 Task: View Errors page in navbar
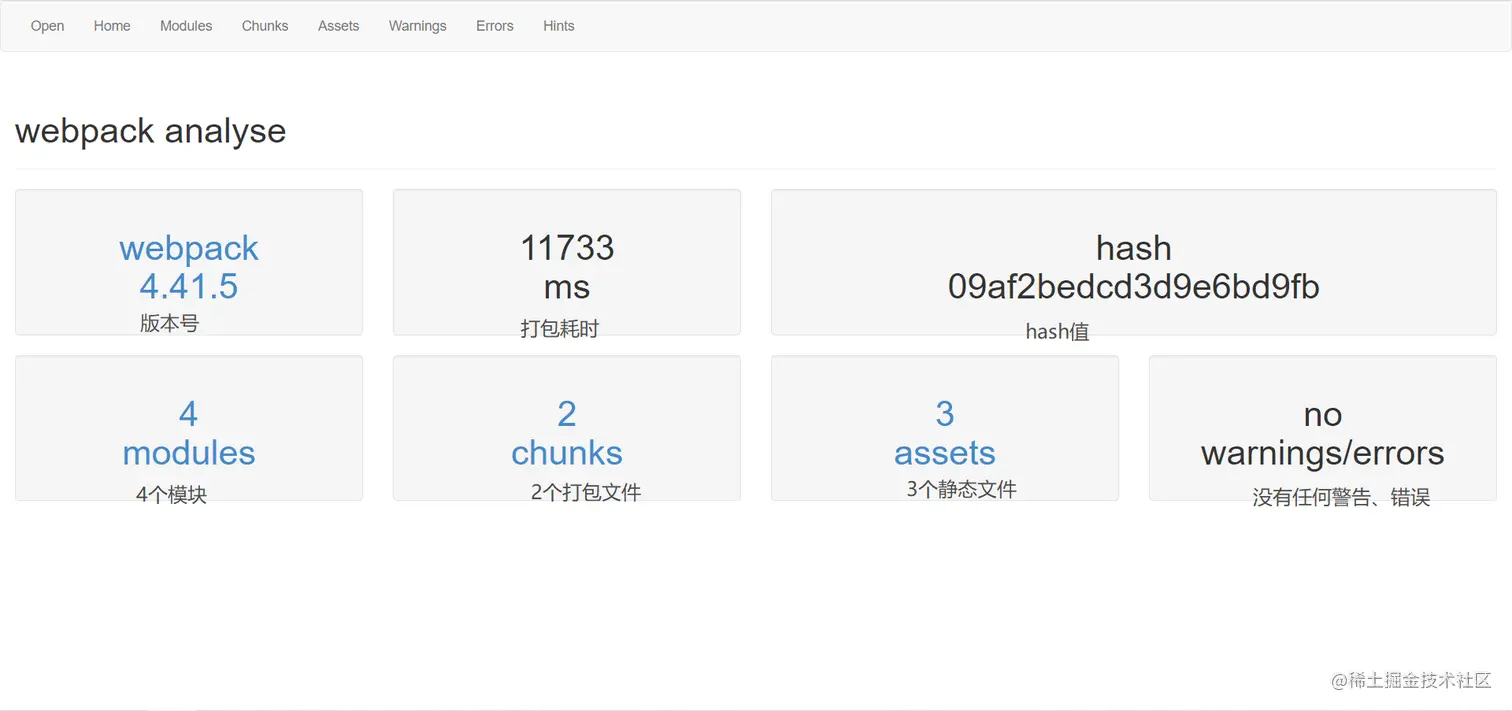[494, 26]
